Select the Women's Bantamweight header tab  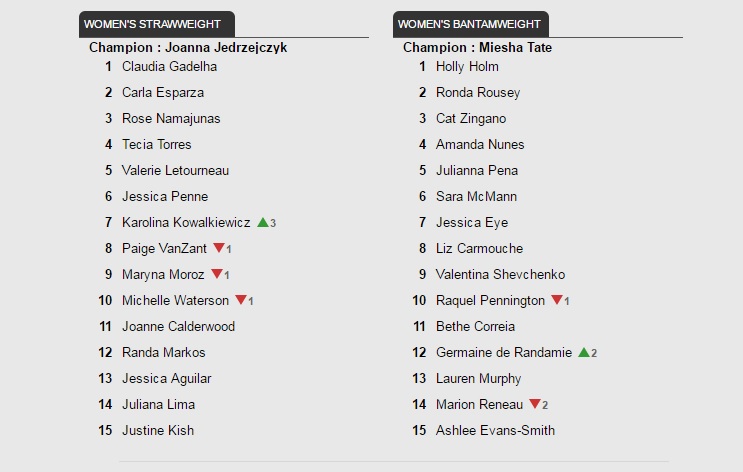coord(471,24)
